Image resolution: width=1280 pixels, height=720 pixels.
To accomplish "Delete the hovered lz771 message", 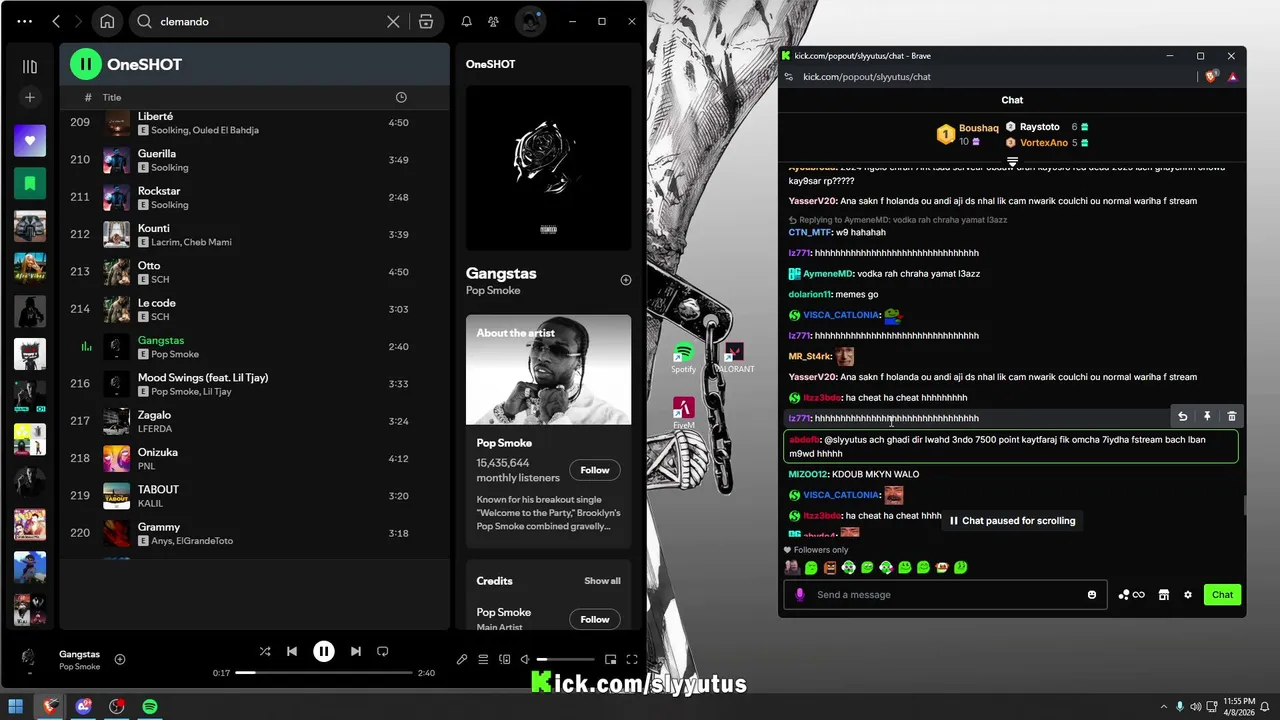I will coord(1231,417).
